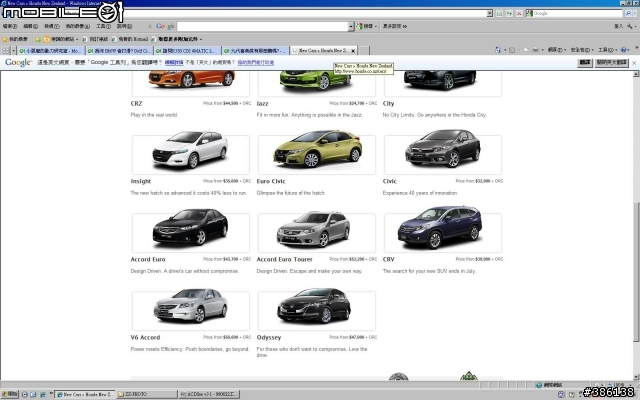
Task: Click the City model name
Action: coord(388,104)
